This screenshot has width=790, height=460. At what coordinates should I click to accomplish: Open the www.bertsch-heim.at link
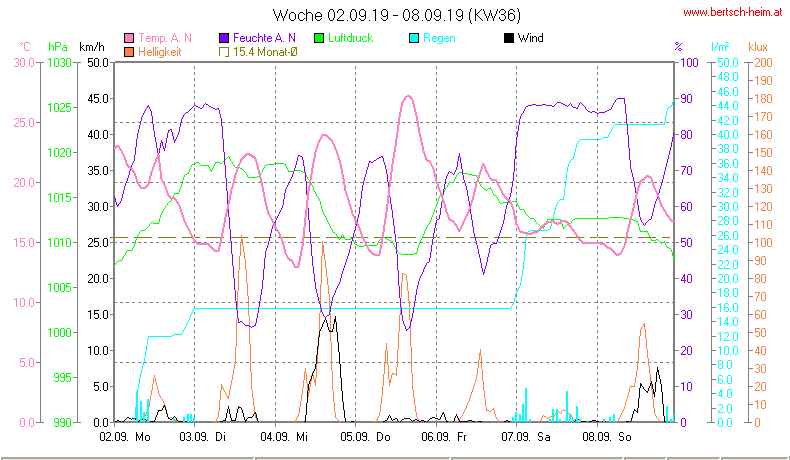(x=733, y=12)
